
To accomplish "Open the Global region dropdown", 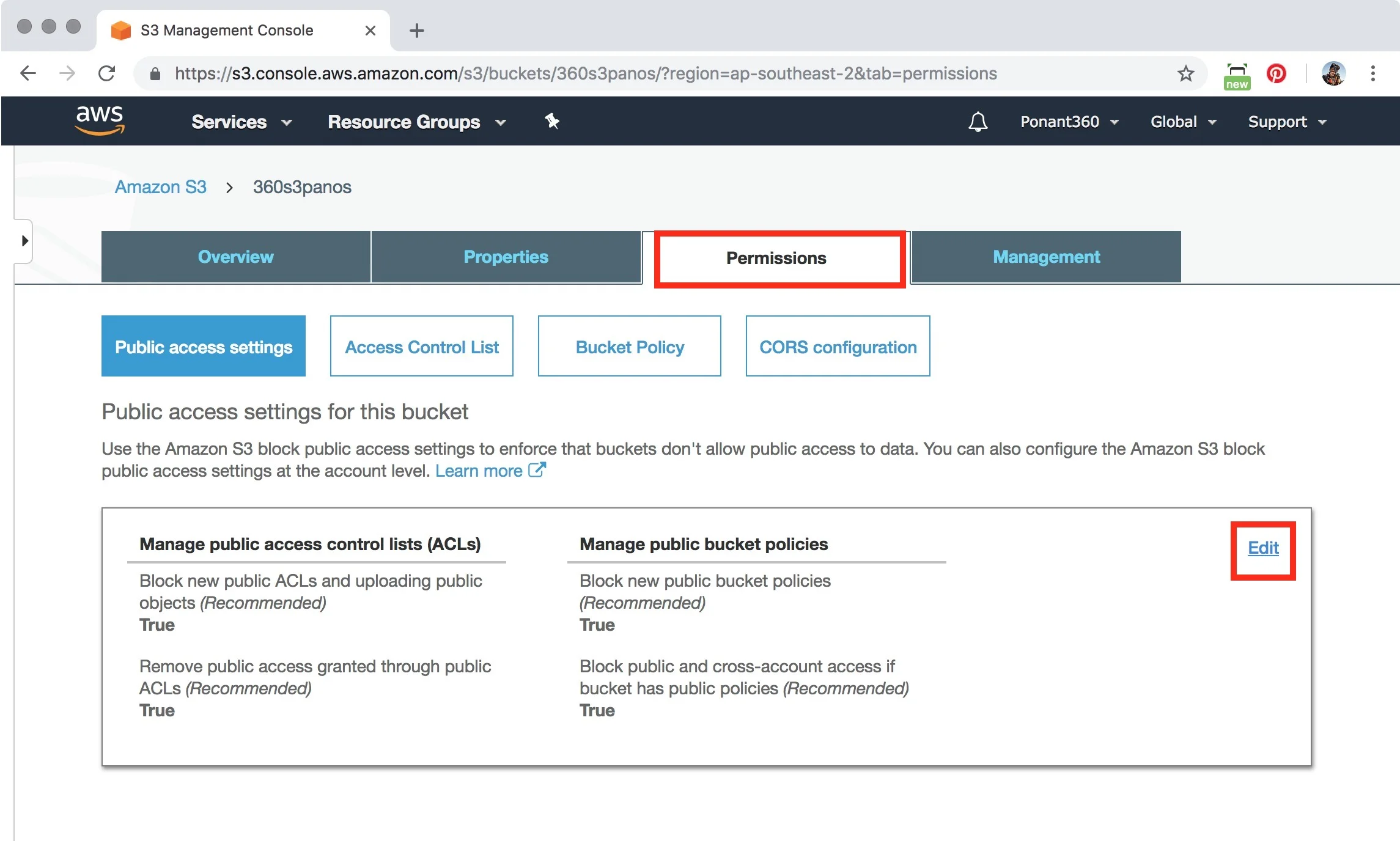I will 1183,122.
